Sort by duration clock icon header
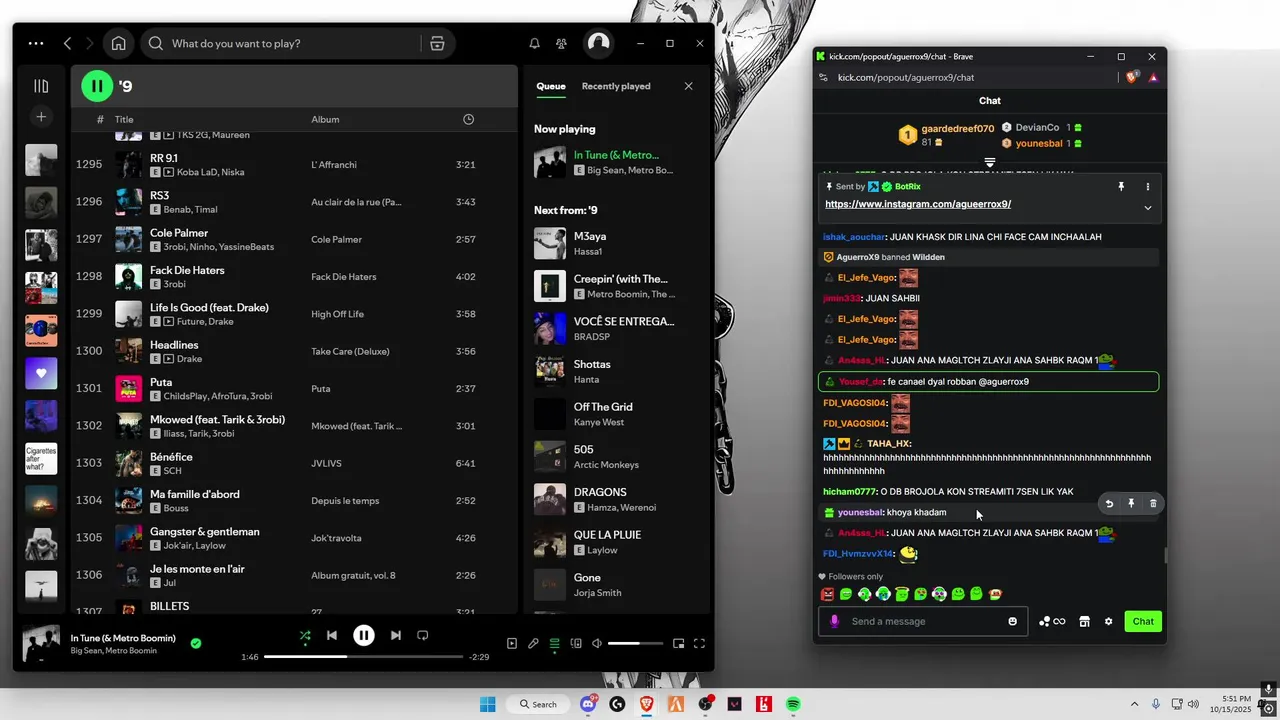This screenshot has width=1280, height=720. point(468,119)
